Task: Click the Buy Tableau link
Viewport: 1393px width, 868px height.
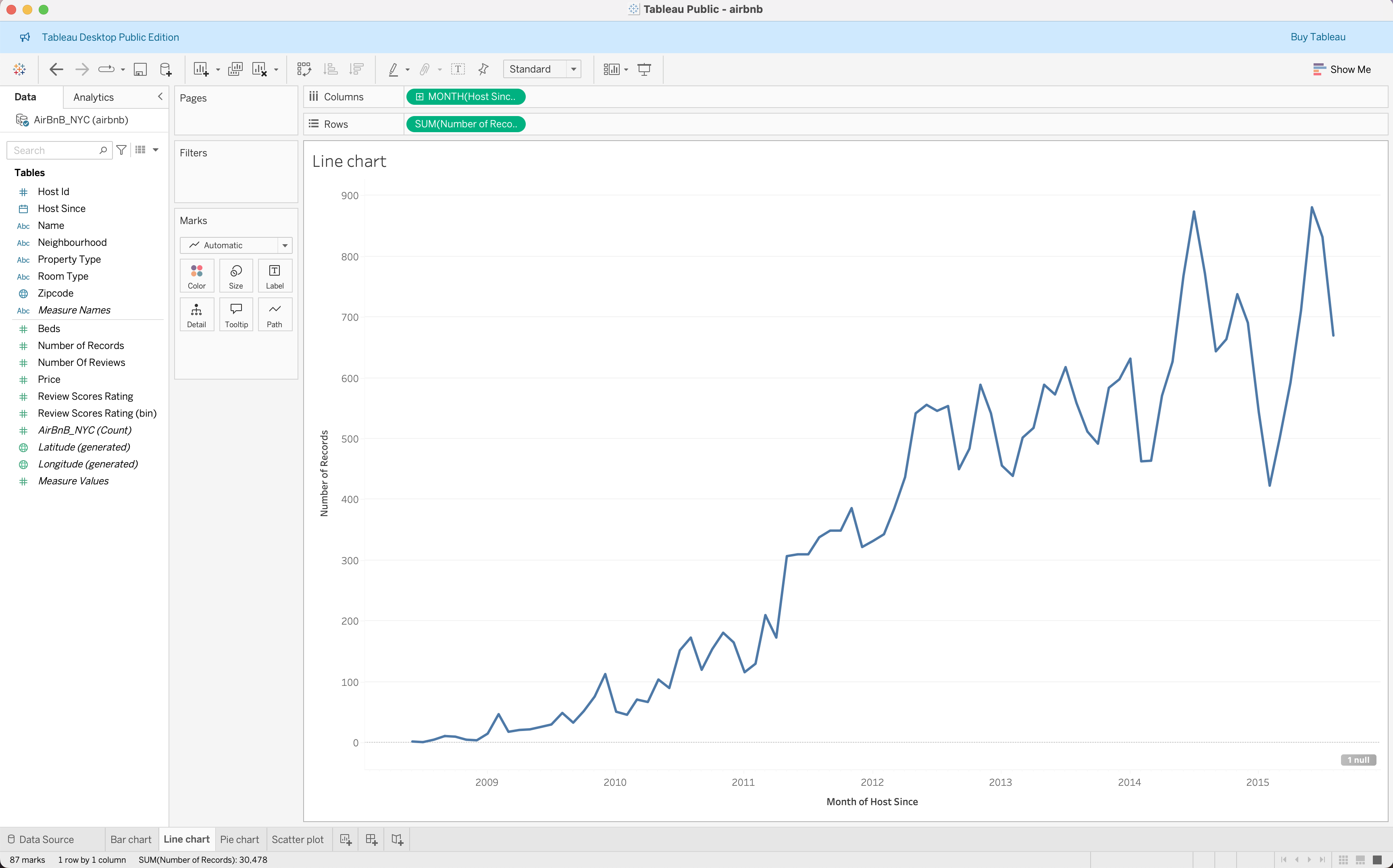Action: (x=1317, y=37)
